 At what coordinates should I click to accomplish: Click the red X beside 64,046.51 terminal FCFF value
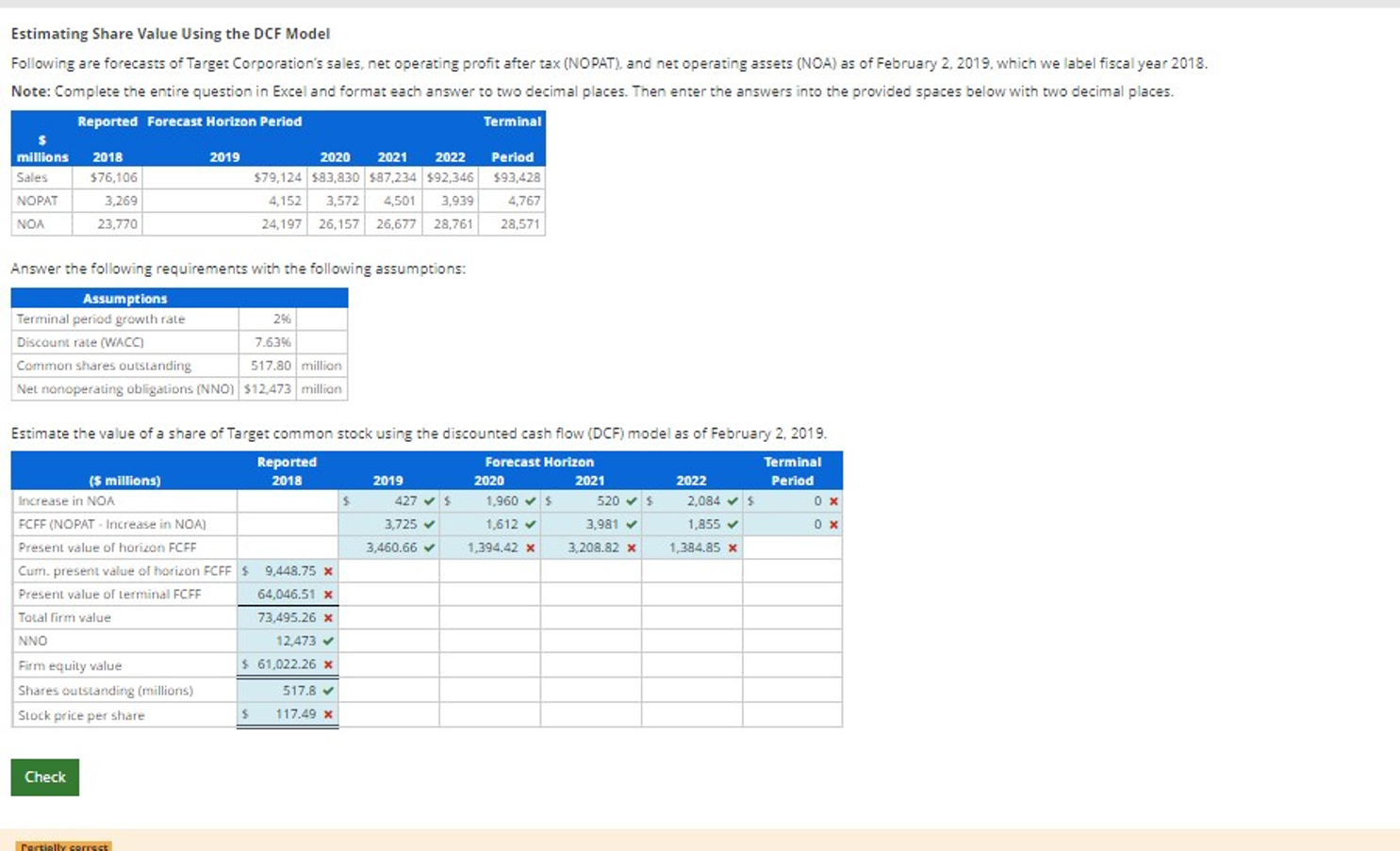pos(326,594)
